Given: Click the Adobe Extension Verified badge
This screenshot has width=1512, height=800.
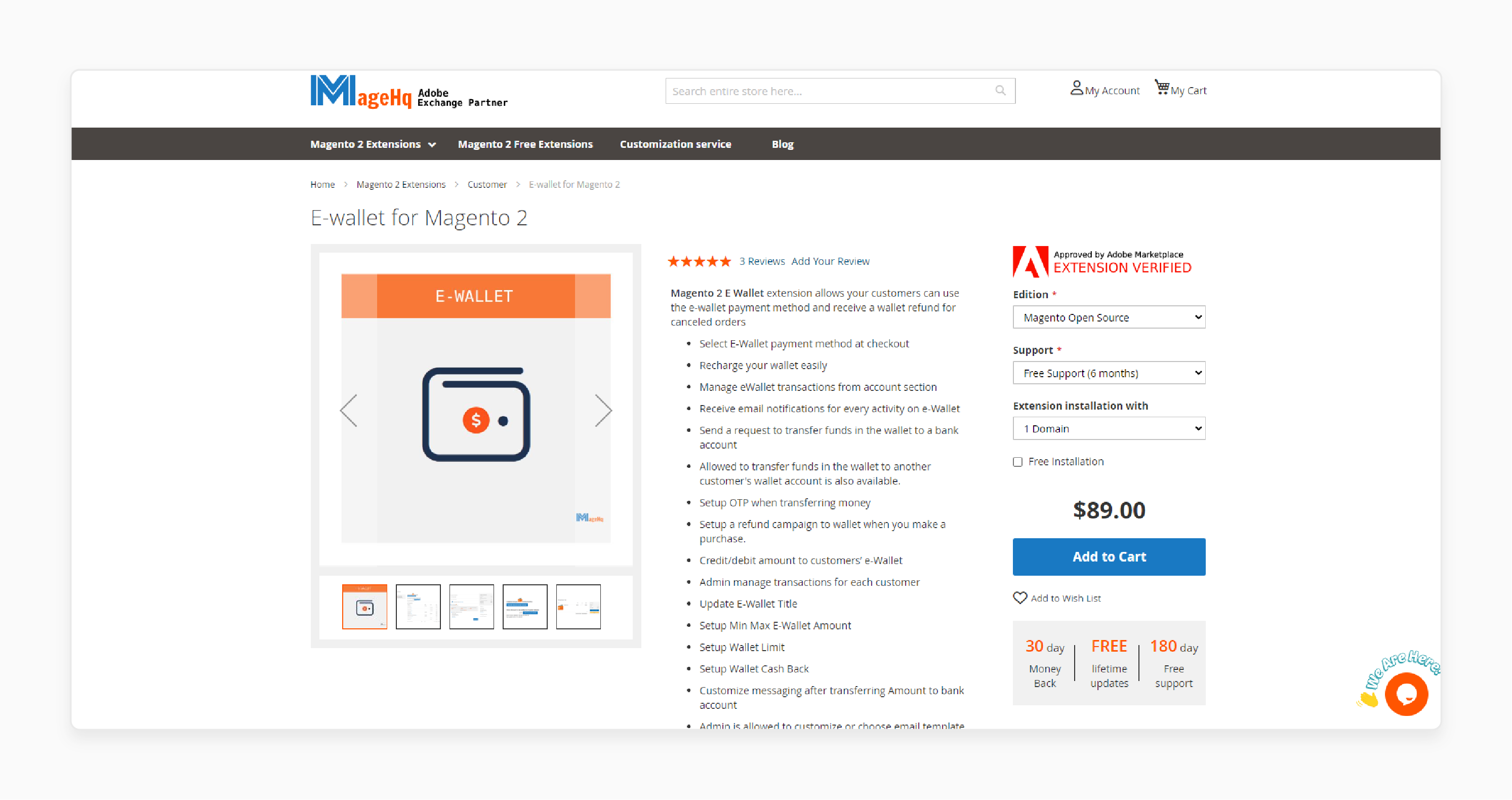Looking at the screenshot, I should [1101, 262].
